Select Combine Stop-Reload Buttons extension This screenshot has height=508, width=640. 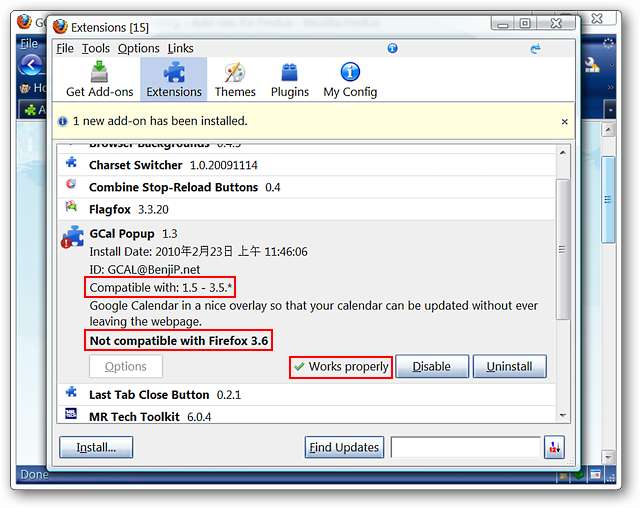(x=306, y=187)
